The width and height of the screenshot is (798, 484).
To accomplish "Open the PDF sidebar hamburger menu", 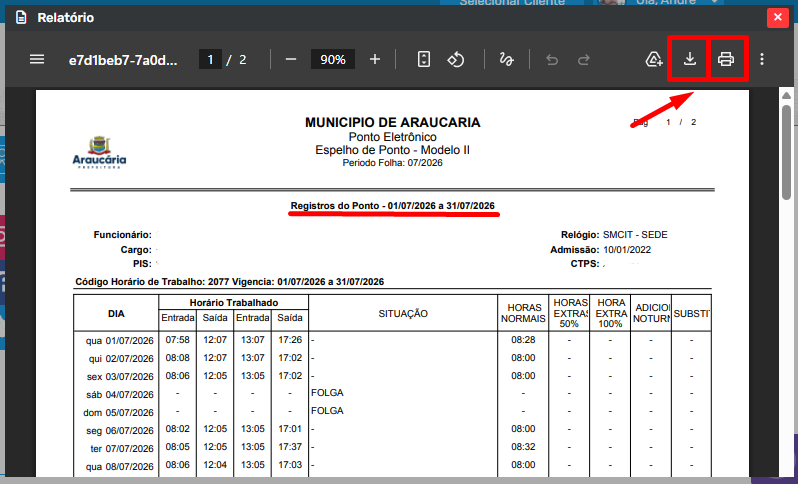I will tap(37, 60).
